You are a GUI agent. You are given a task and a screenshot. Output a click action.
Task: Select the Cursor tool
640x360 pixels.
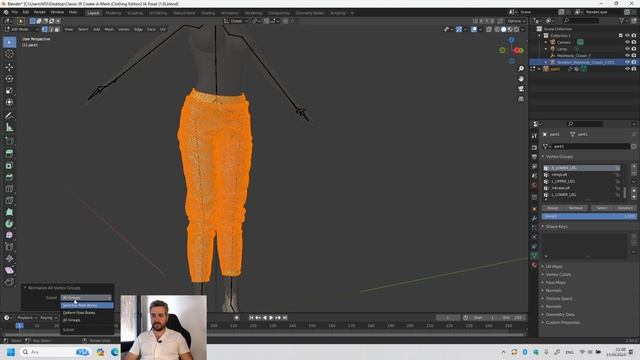point(9,54)
